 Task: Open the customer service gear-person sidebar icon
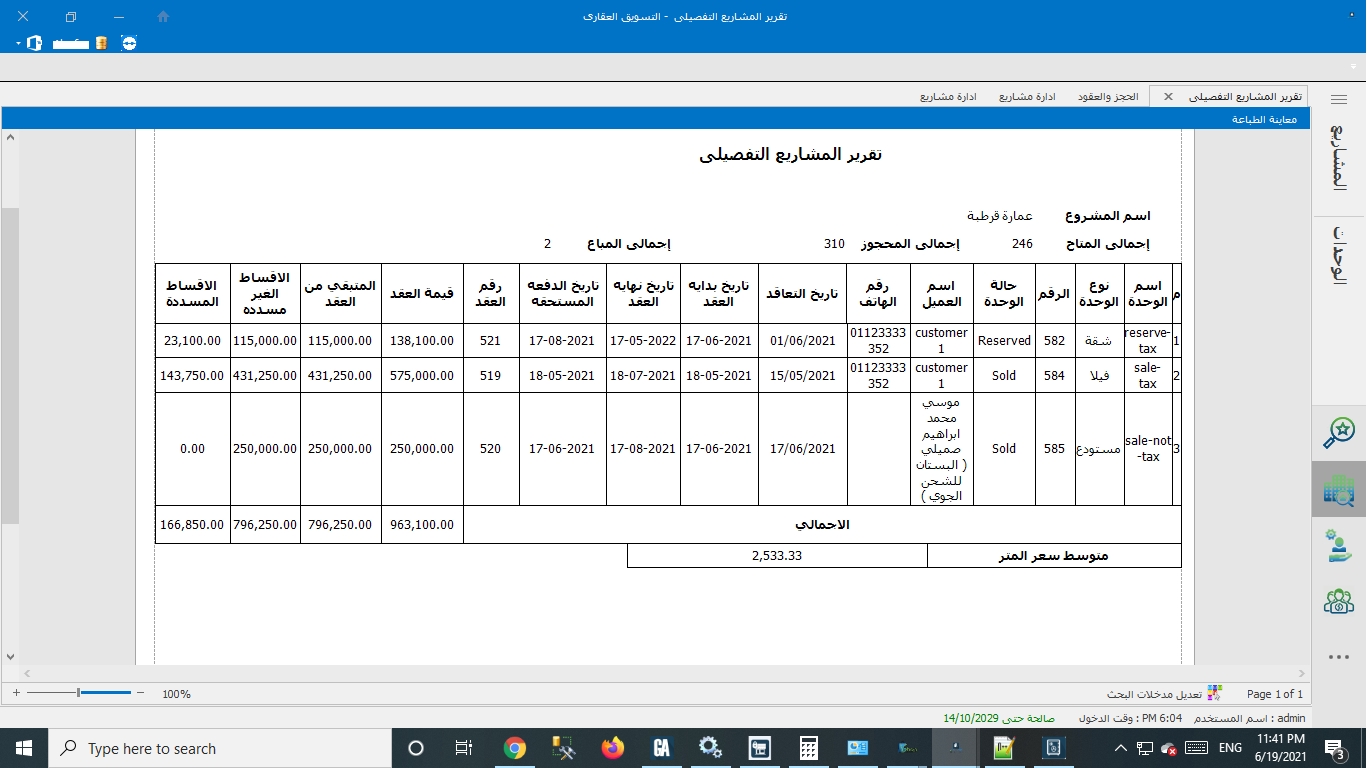click(1338, 546)
